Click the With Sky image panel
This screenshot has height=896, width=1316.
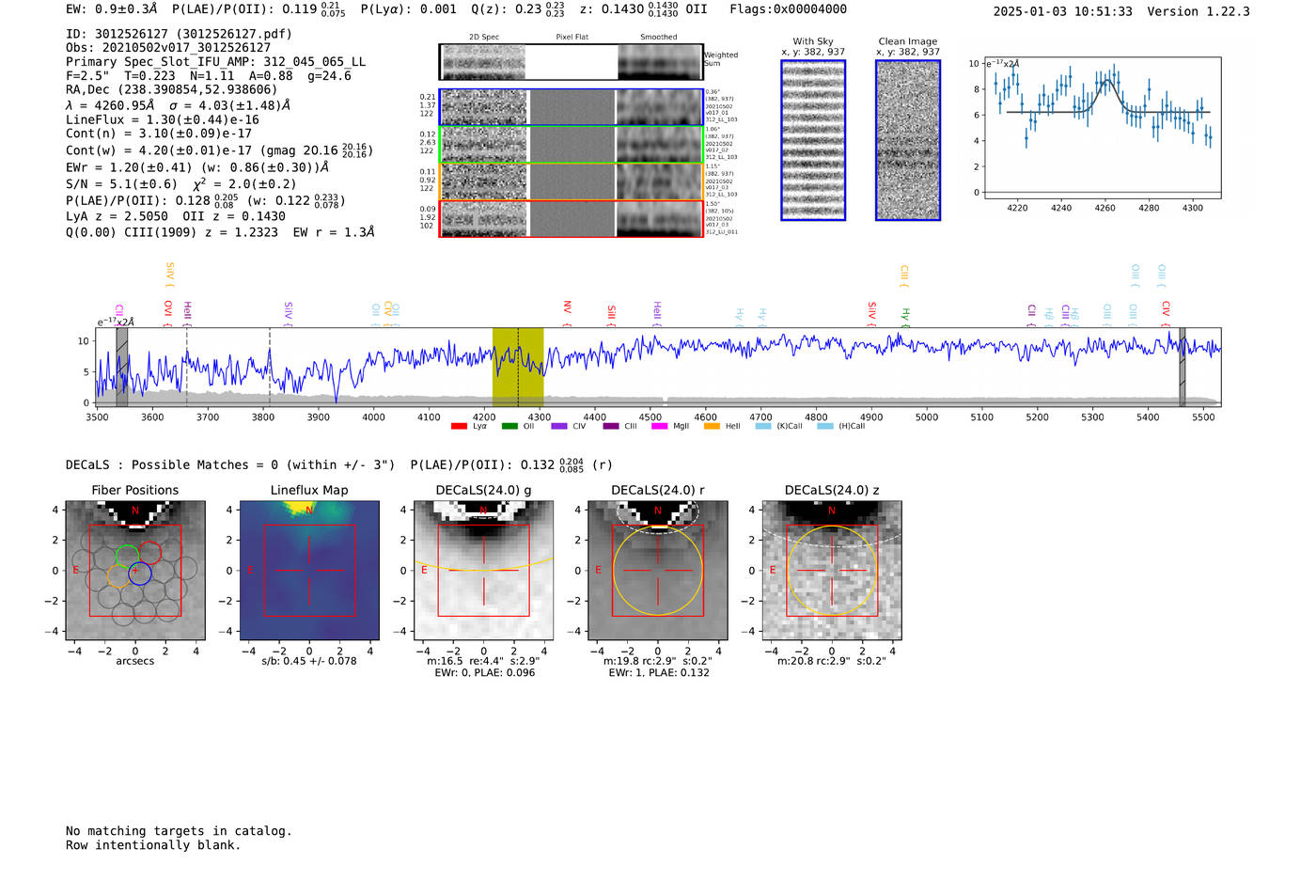tap(813, 140)
